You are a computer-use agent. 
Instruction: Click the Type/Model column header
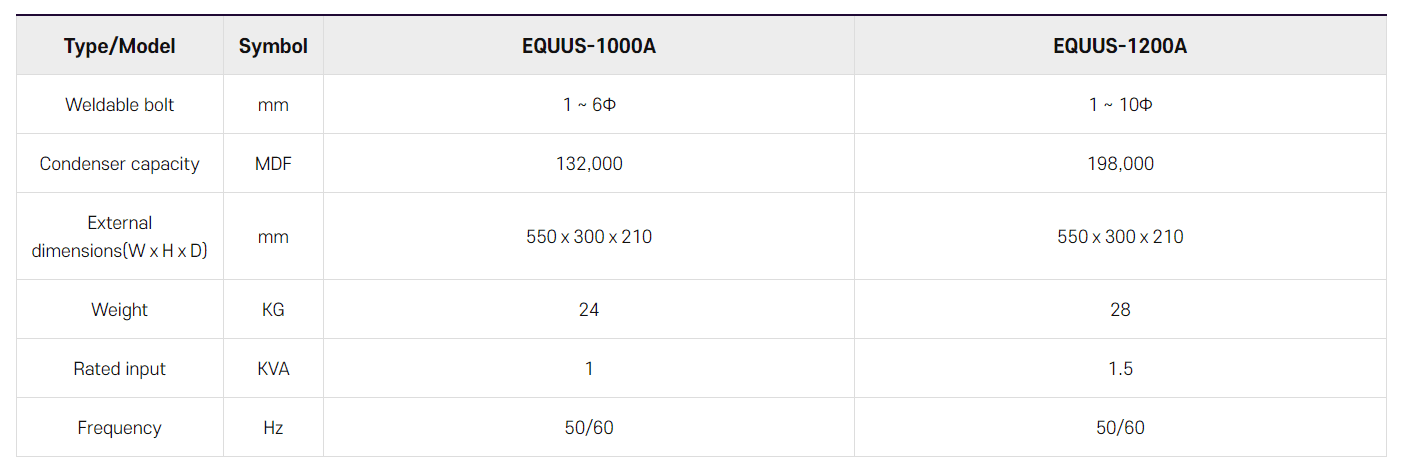pos(119,46)
